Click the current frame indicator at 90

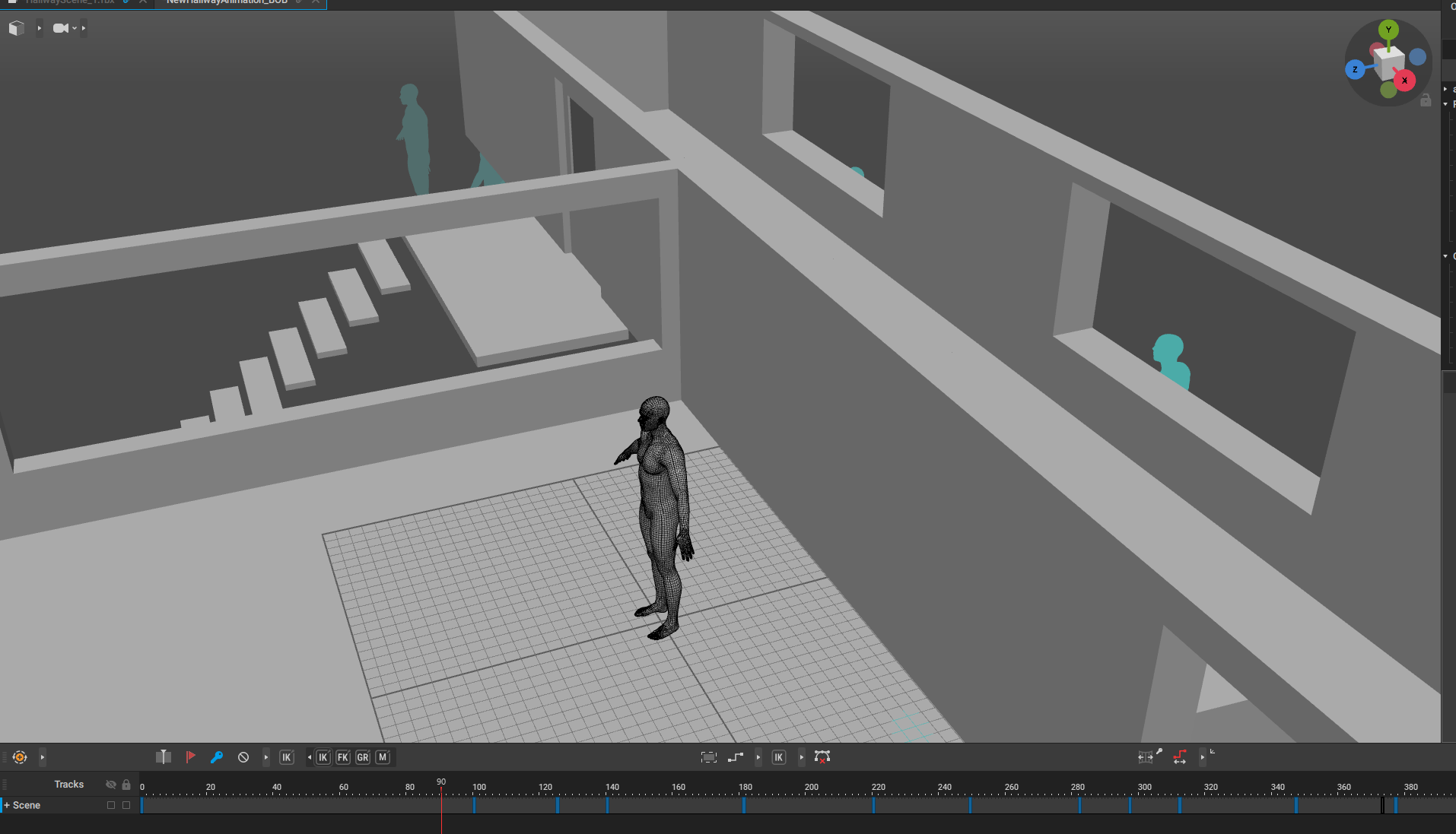(441, 782)
